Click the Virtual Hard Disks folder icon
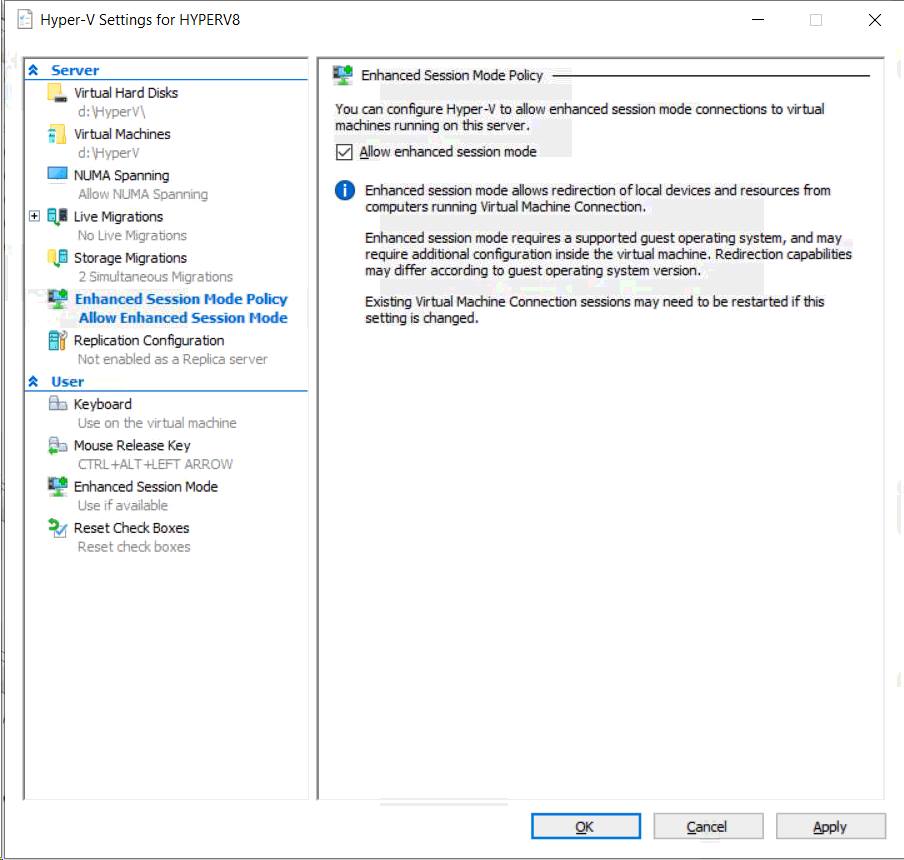The height and width of the screenshot is (860, 904). coord(57,93)
